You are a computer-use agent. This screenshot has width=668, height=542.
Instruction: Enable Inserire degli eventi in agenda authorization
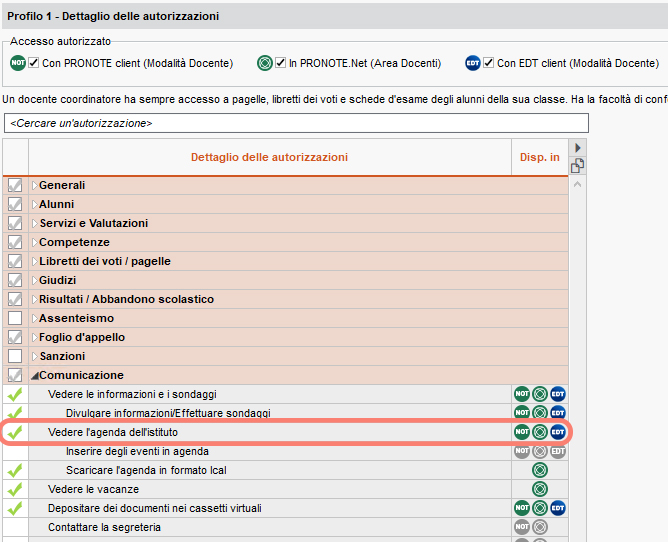15,451
